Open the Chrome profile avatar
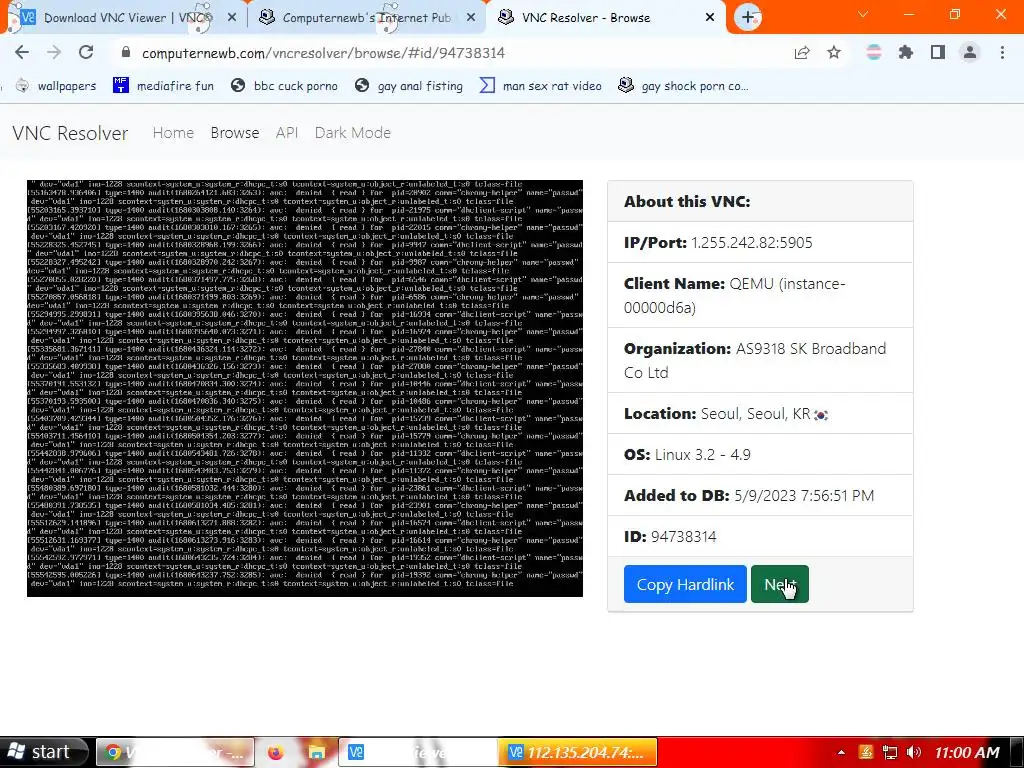 coord(970,52)
